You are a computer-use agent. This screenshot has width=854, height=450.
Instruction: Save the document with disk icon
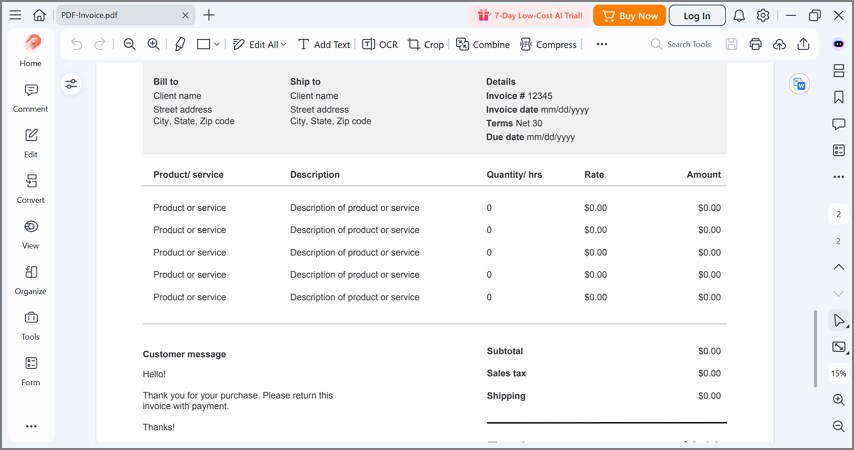tap(731, 44)
